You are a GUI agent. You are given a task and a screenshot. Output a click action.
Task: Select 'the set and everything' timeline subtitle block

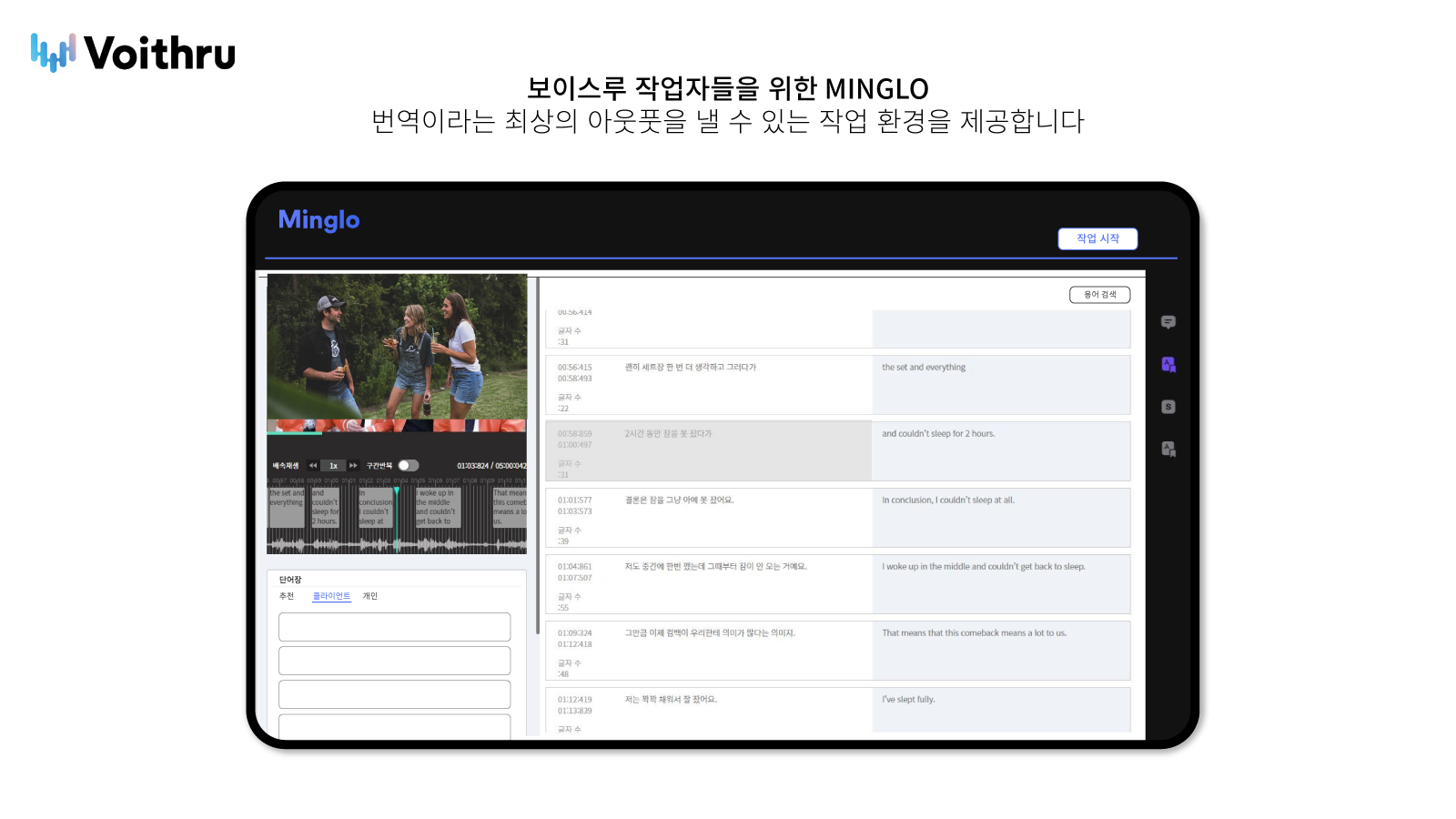pyautogui.click(x=287, y=507)
